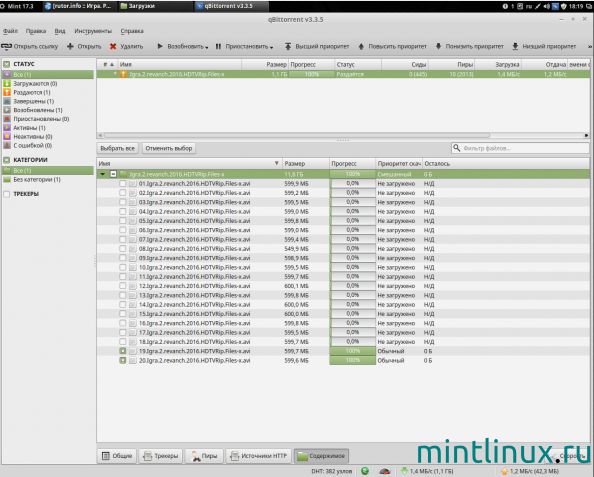Click the Increase priority (Повысить приоритет) icon
The height and width of the screenshot is (477, 594).
pos(361,46)
